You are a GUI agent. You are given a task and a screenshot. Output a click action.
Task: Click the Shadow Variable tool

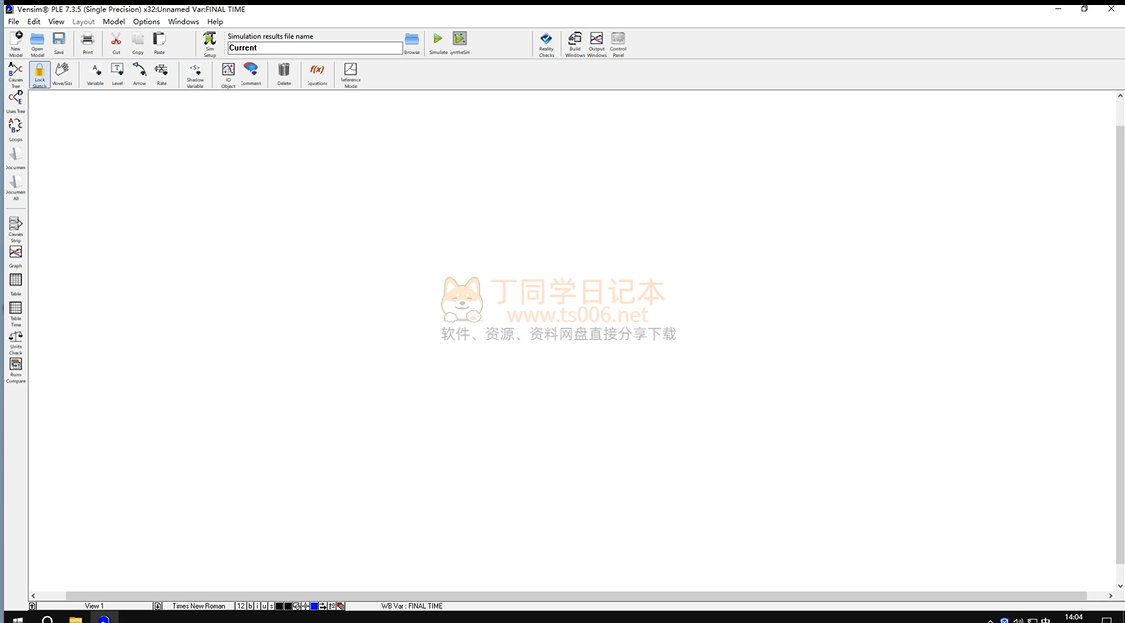[x=195, y=73]
